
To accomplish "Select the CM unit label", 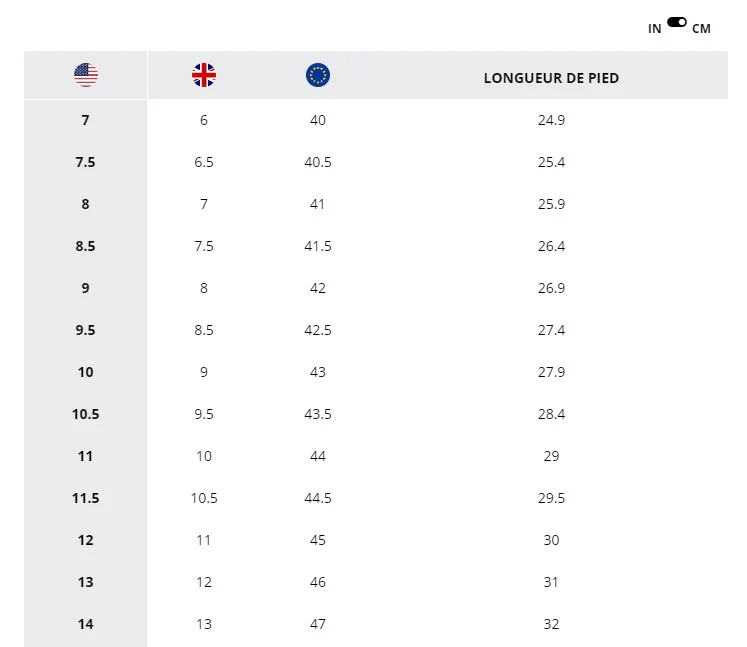I will (x=701, y=29).
